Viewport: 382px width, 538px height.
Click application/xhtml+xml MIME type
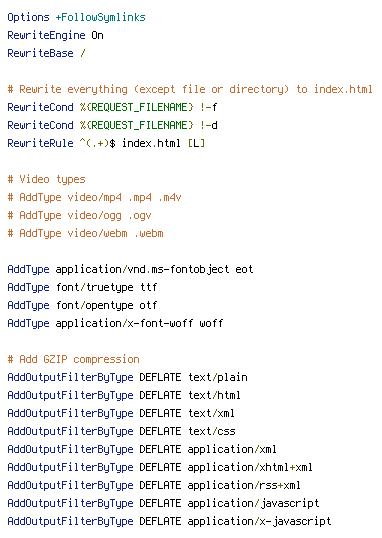pos(250,467)
